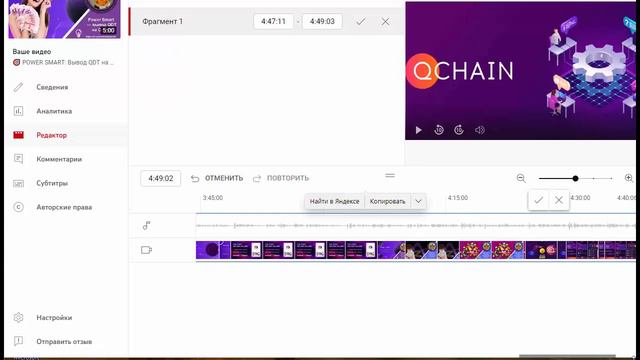Confirm the cut with the timeline checkmark
640x360 pixels.
[x=538, y=200]
